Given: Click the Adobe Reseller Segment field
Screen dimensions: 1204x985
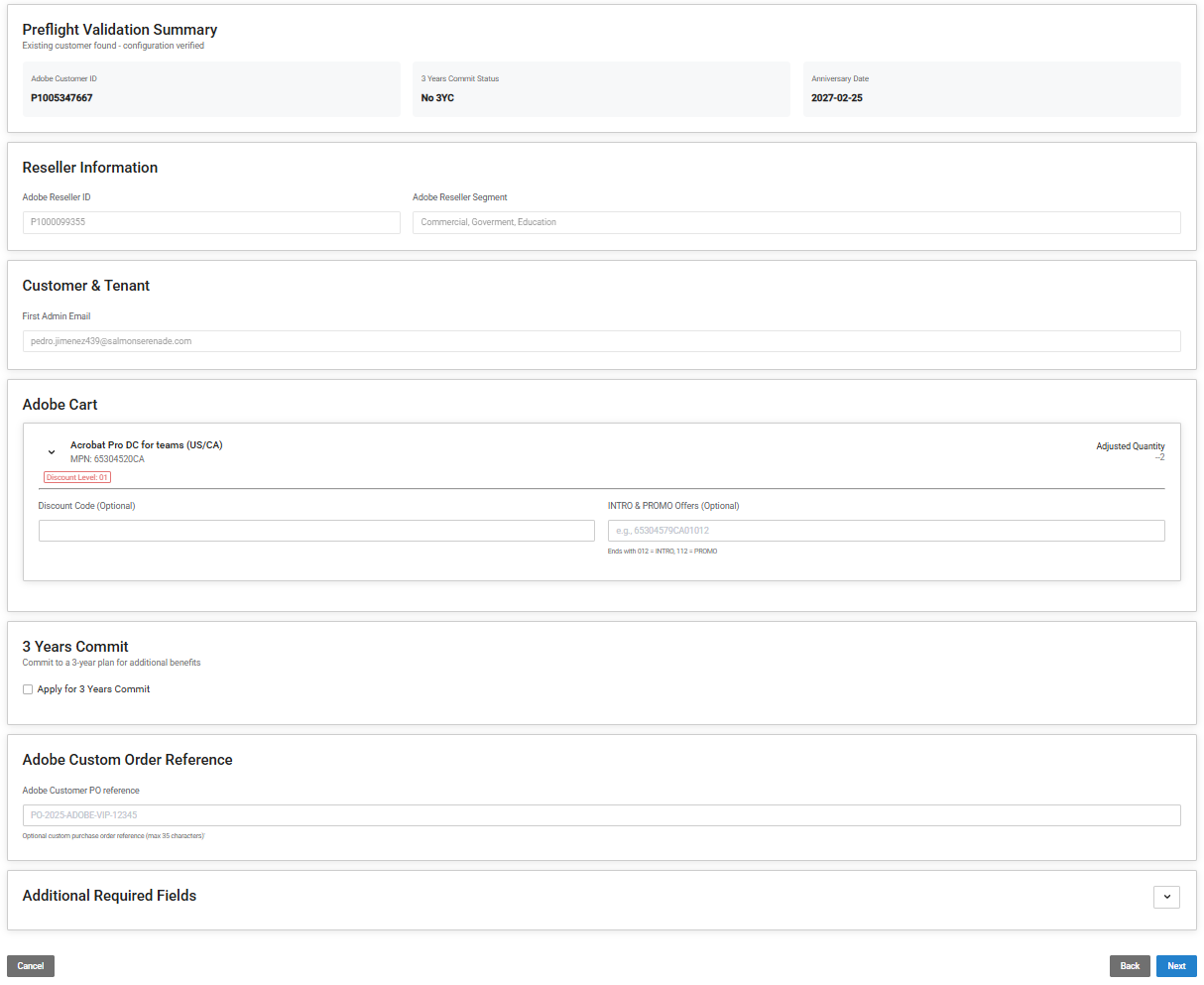Looking at the screenshot, I should [796, 222].
